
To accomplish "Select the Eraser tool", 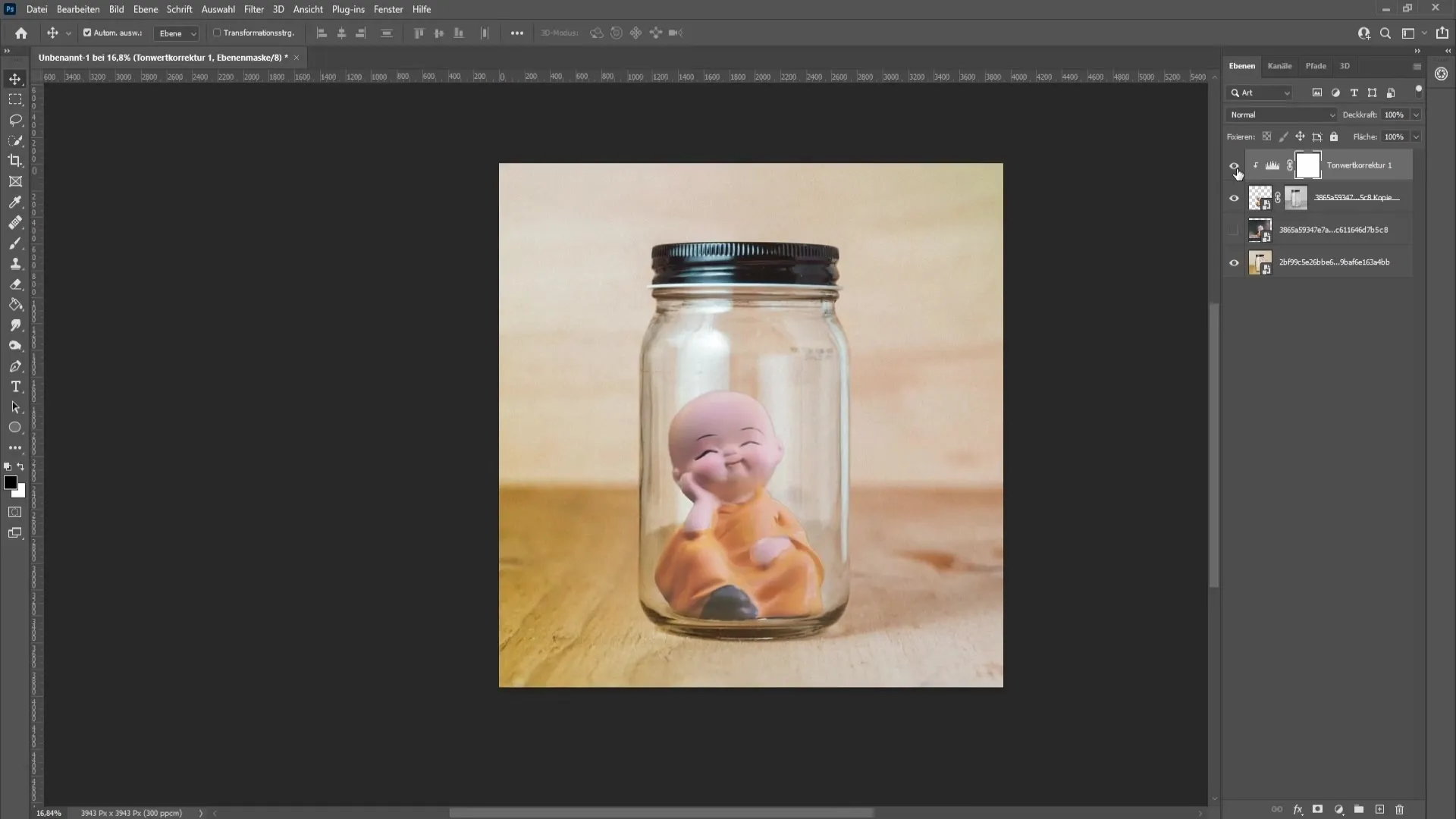I will click(15, 284).
